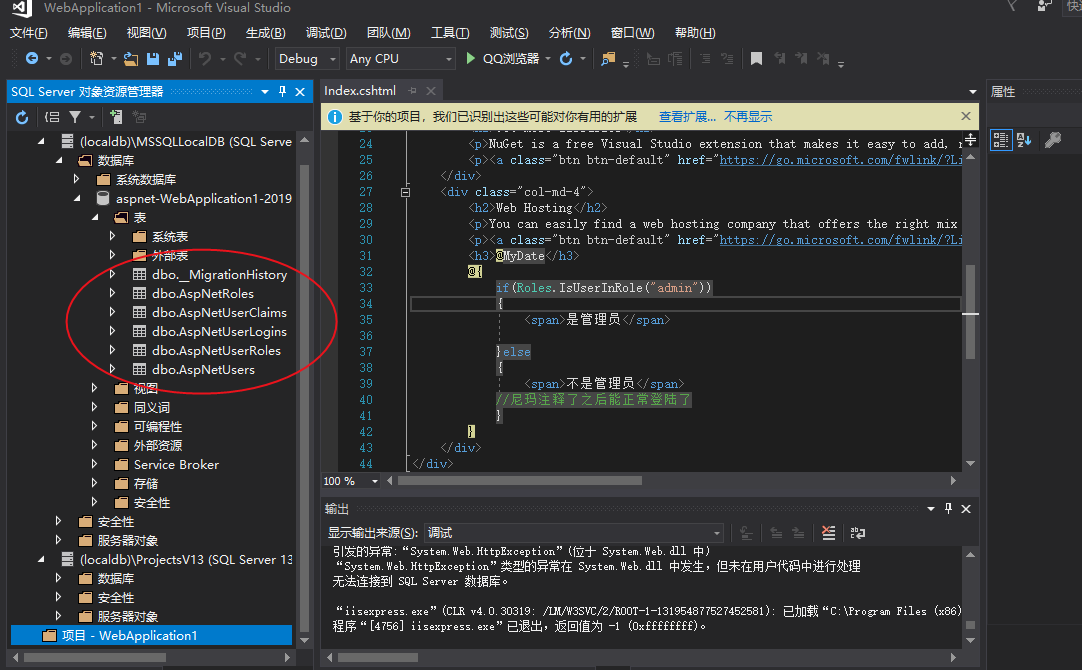This screenshot has height=670, width=1082.
Task: Click the wrench Property Pages icon
Action: point(1052,140)
